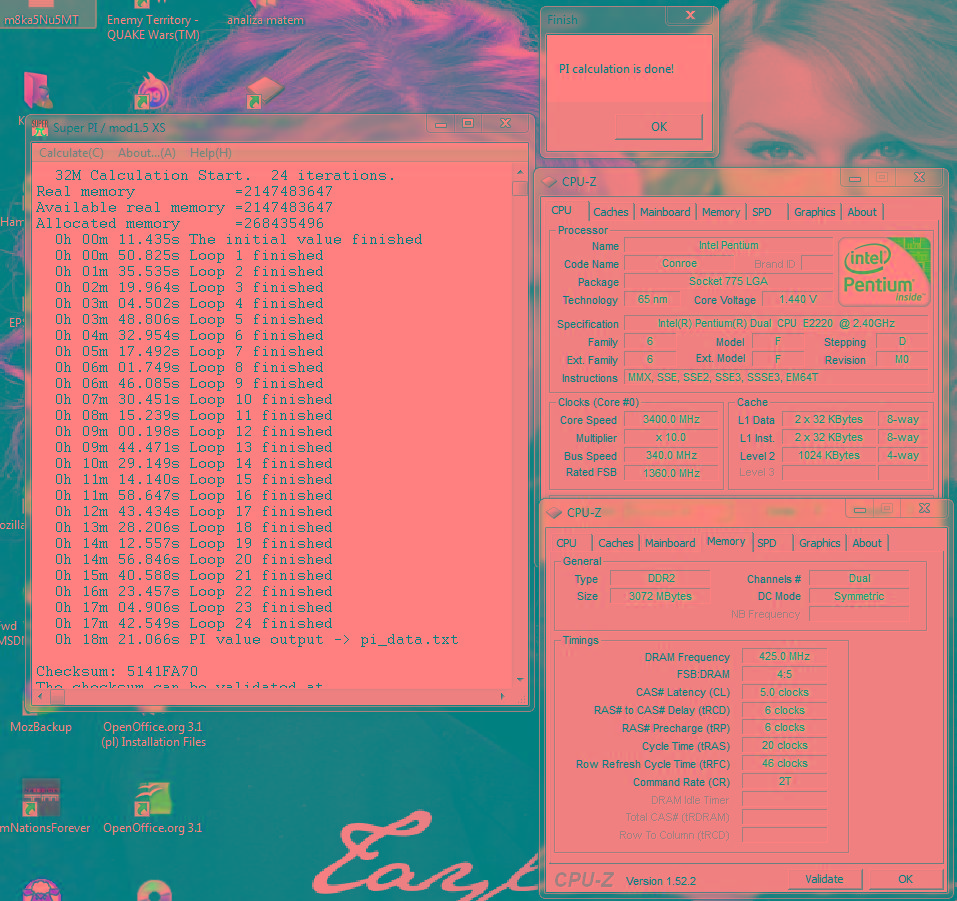Click the Rated FSB value 1360.0 MHz
The width and height of the screenshot is (957, 901).
[671, 473]
